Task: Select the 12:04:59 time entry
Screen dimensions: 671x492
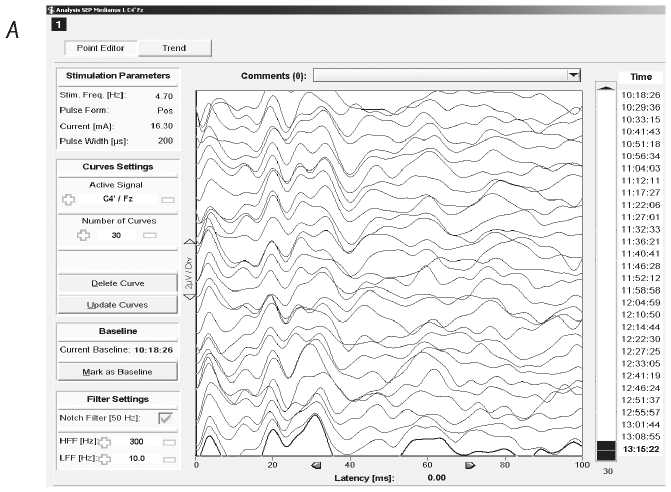Action: coord(641,303)
